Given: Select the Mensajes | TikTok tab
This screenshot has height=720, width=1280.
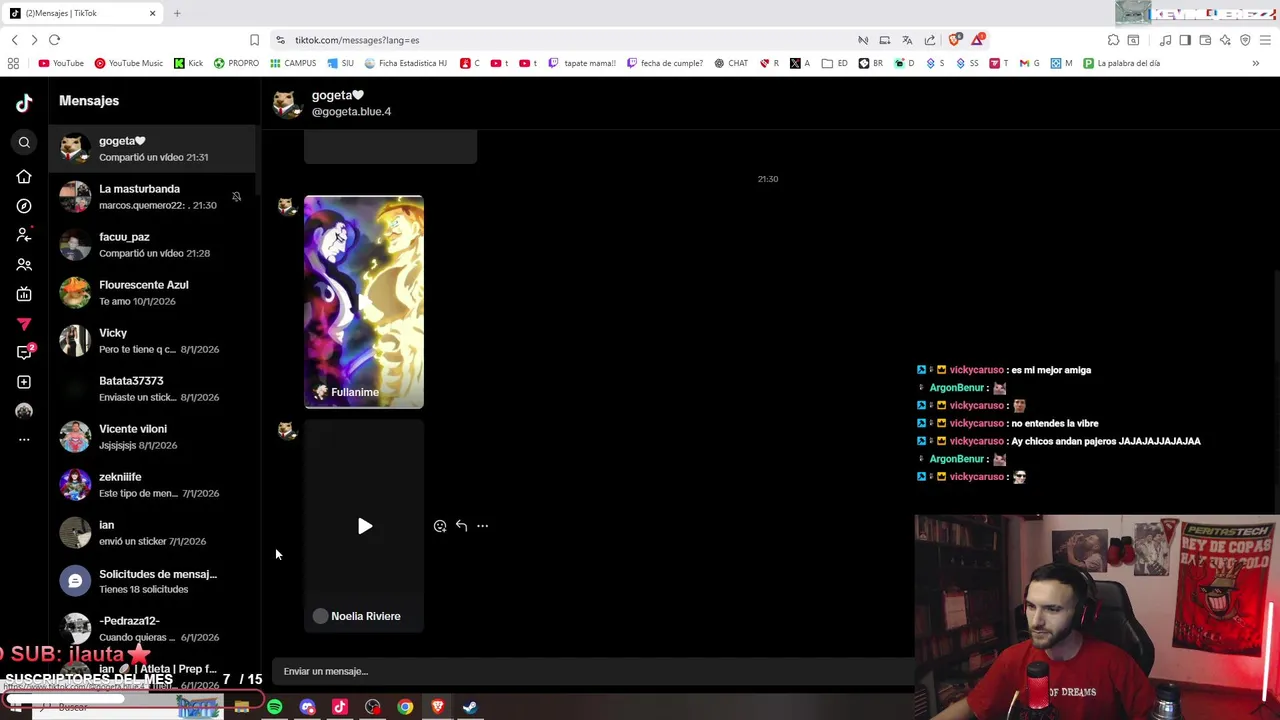Looking at the screenshot, I should pos(83,13).
